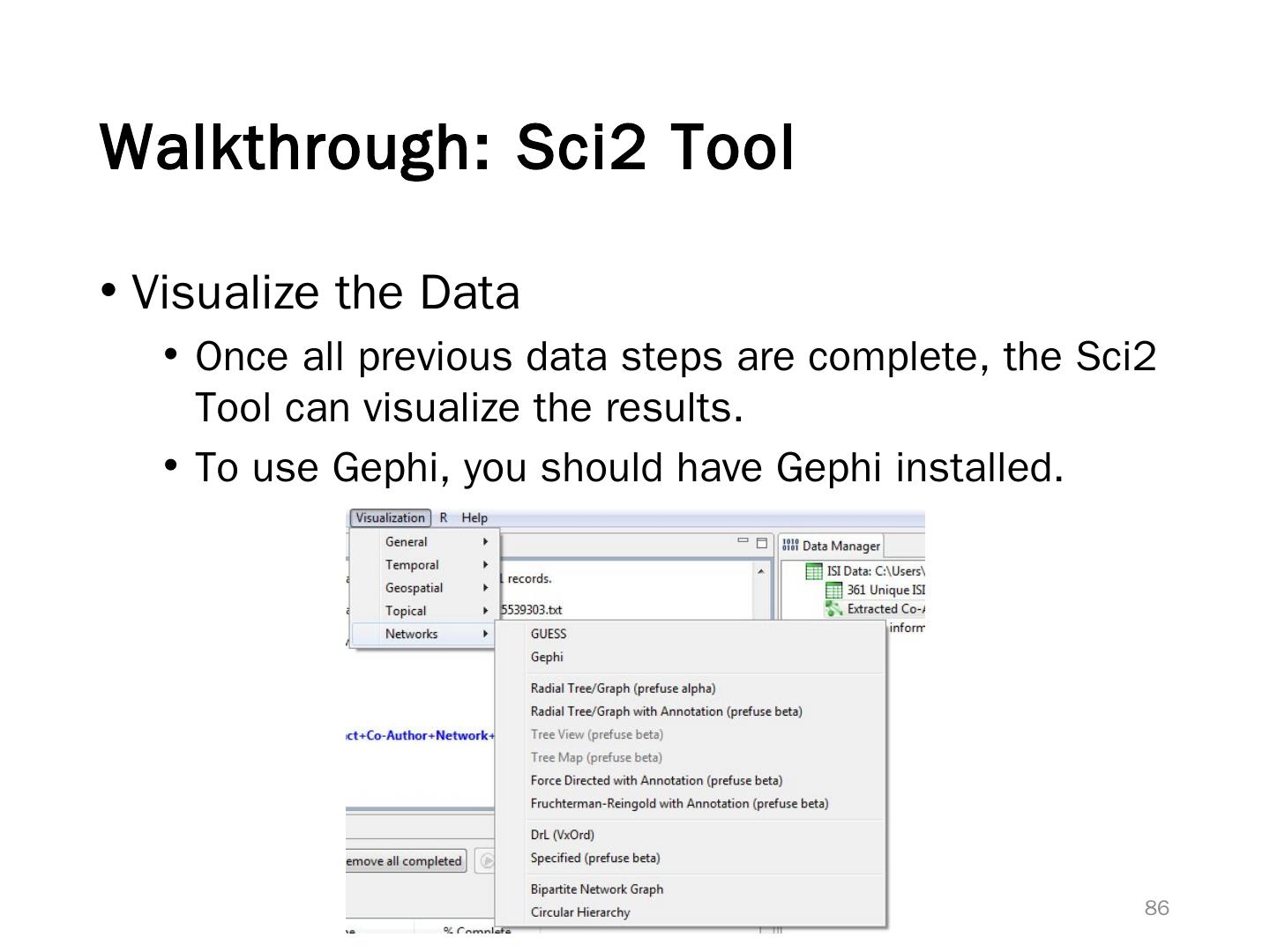Expand the General submenu

(x=426, y=542)
